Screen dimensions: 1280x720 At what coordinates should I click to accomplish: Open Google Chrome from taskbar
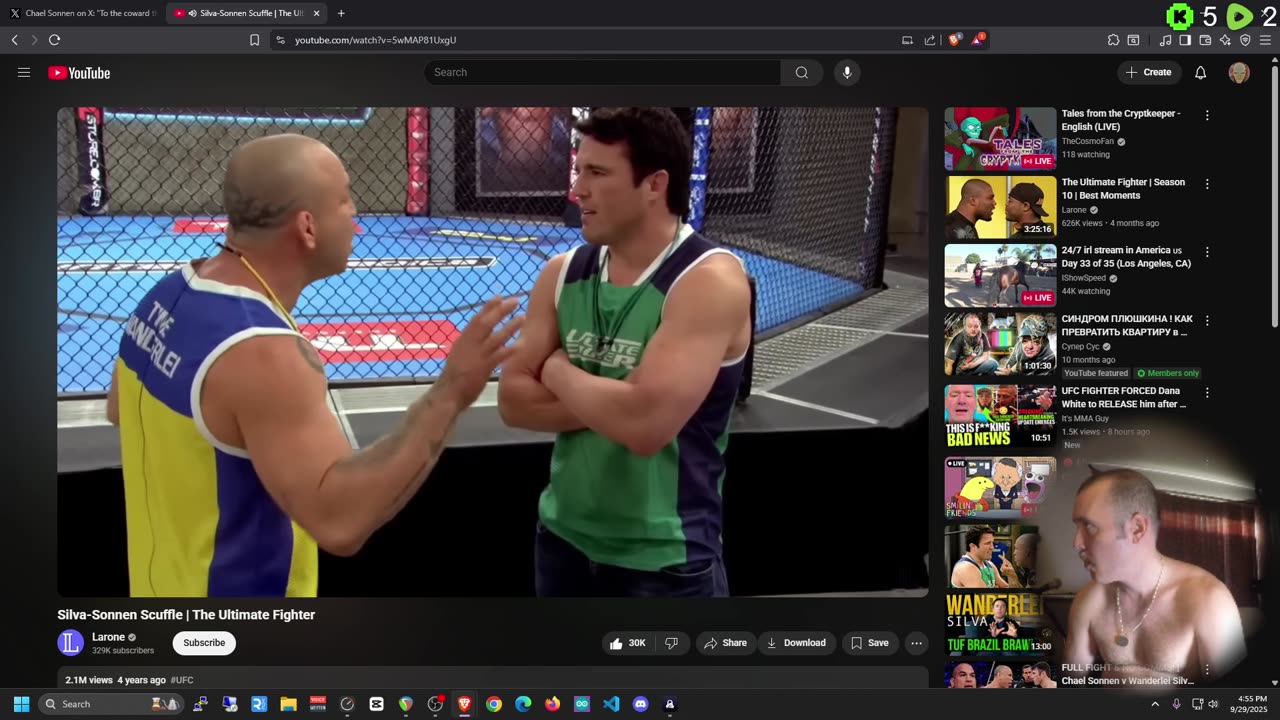494,704
